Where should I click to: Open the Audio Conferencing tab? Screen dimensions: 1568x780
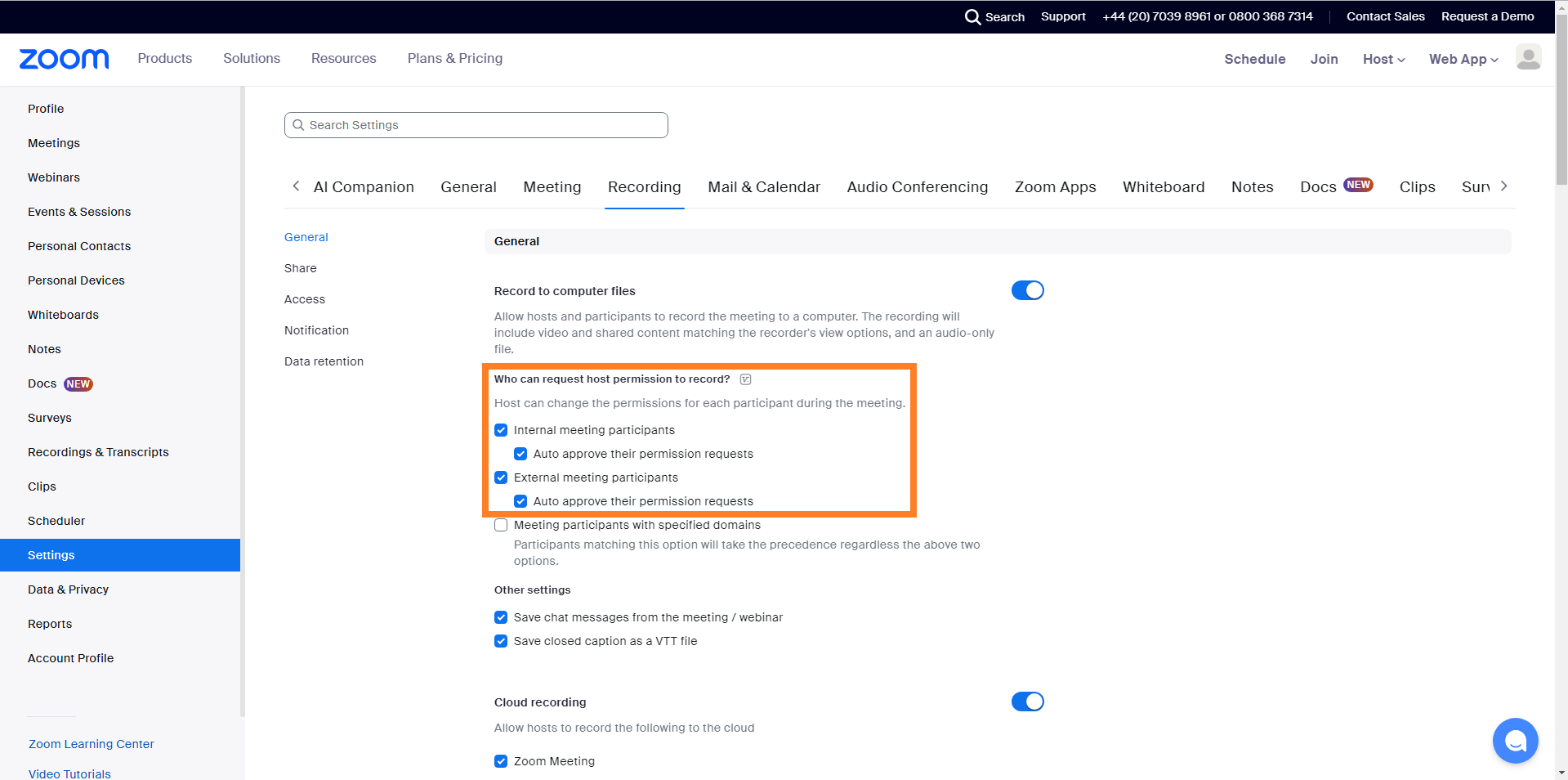918,187
